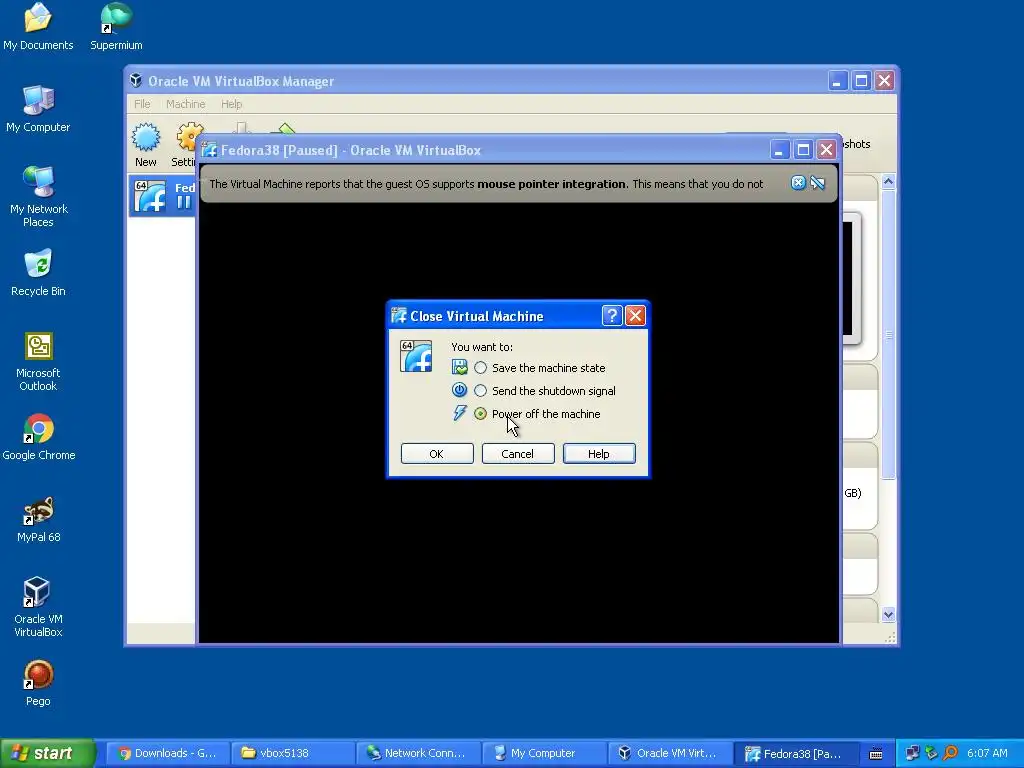Select Power off the machine radio option
The height and width of the screenshot is (768, 1024).
click(481, 413)
